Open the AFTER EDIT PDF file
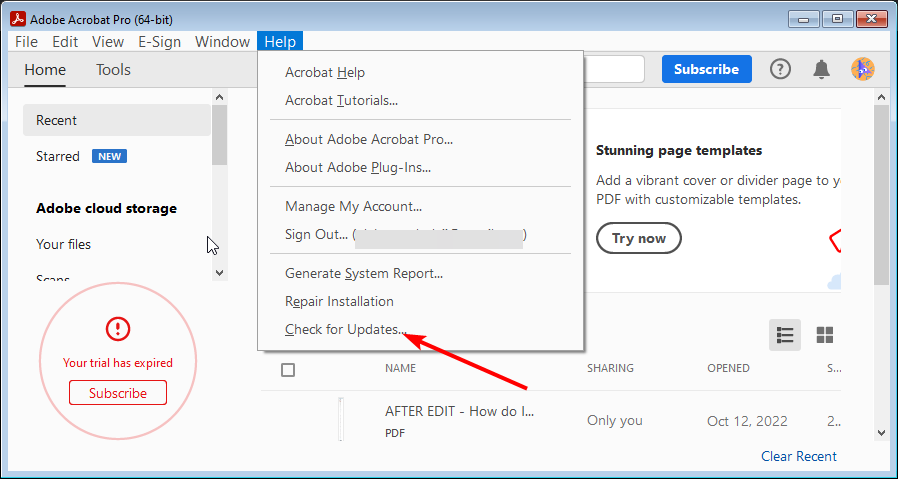The height and width of the screenshot is (479, 898). 459,411
